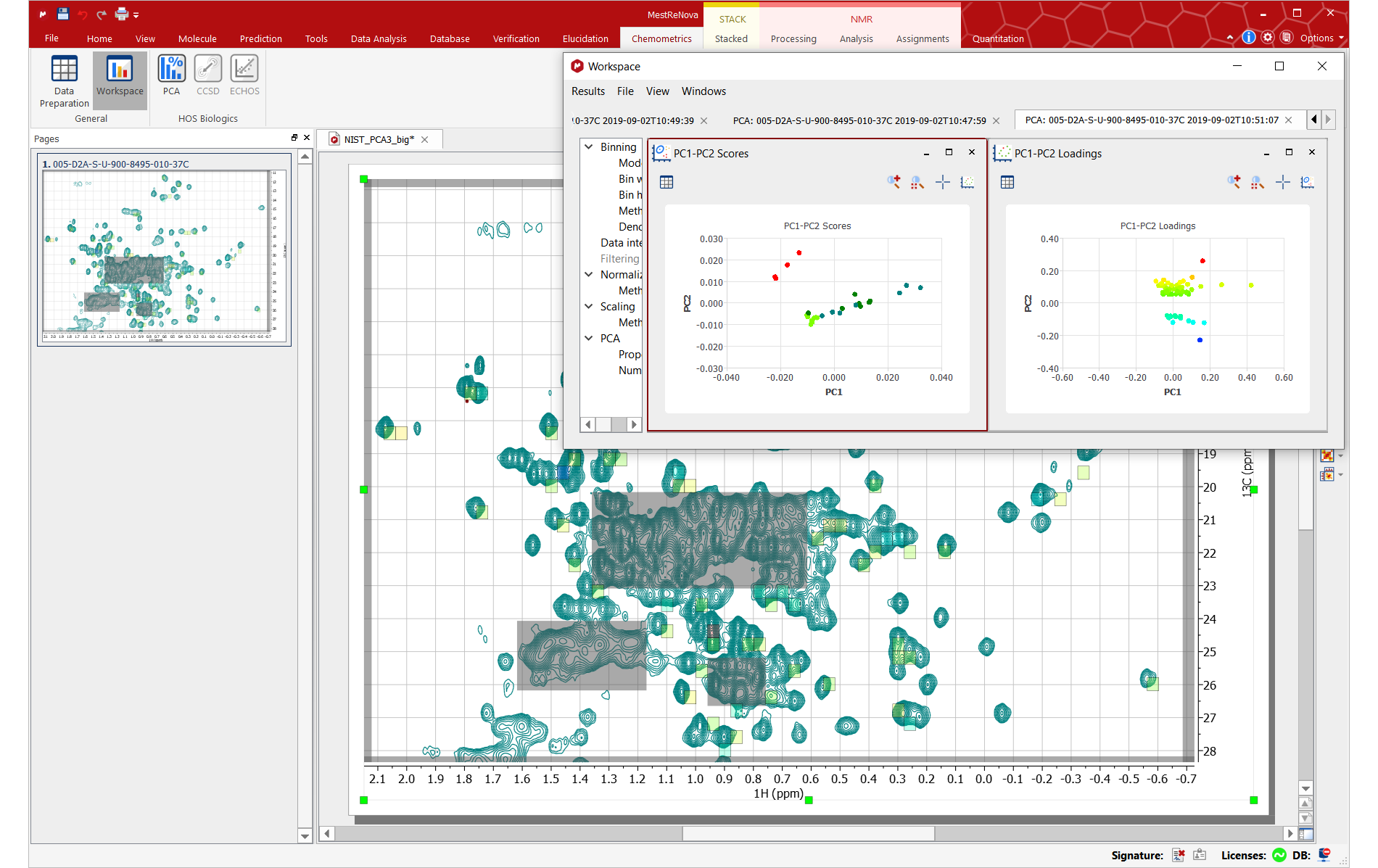Open the Data Preparation tool
1378x868 pixels.
coord(64,80)
